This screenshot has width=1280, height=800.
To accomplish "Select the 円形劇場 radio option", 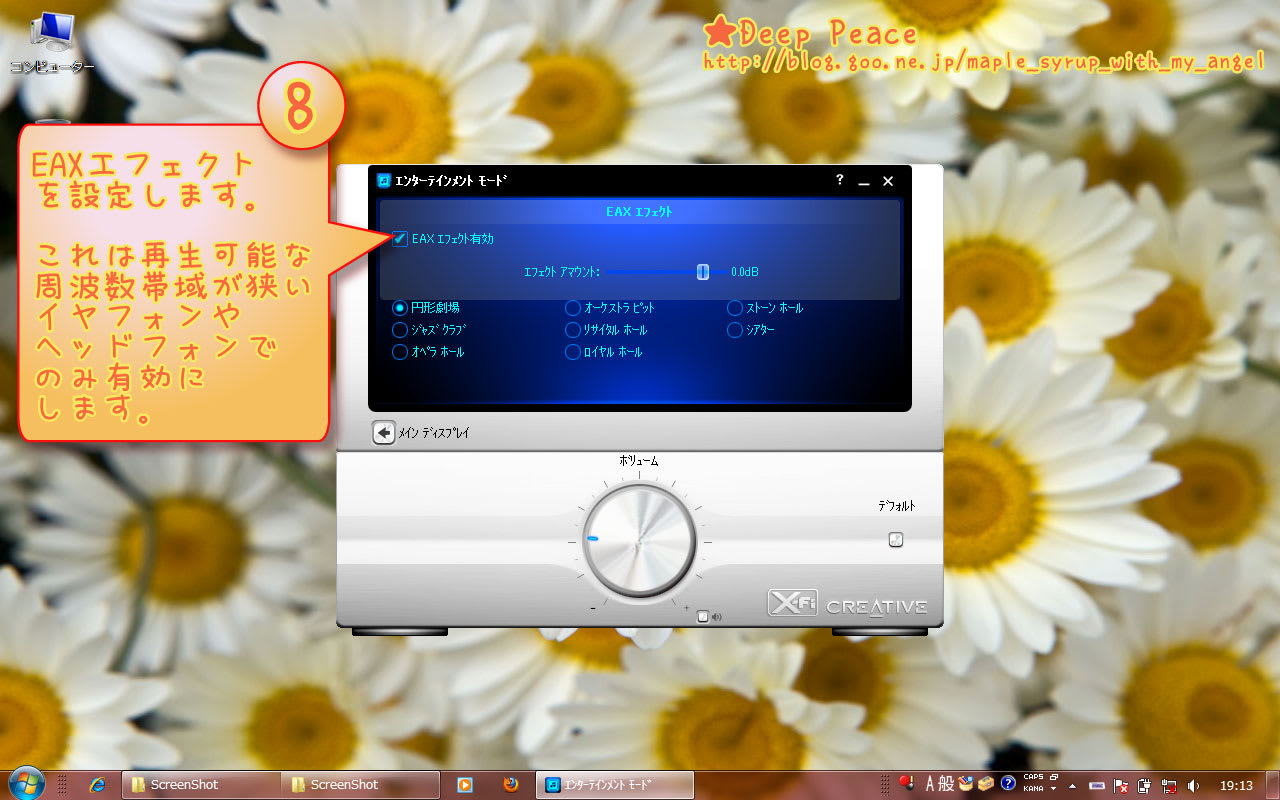I will point(400,308).
